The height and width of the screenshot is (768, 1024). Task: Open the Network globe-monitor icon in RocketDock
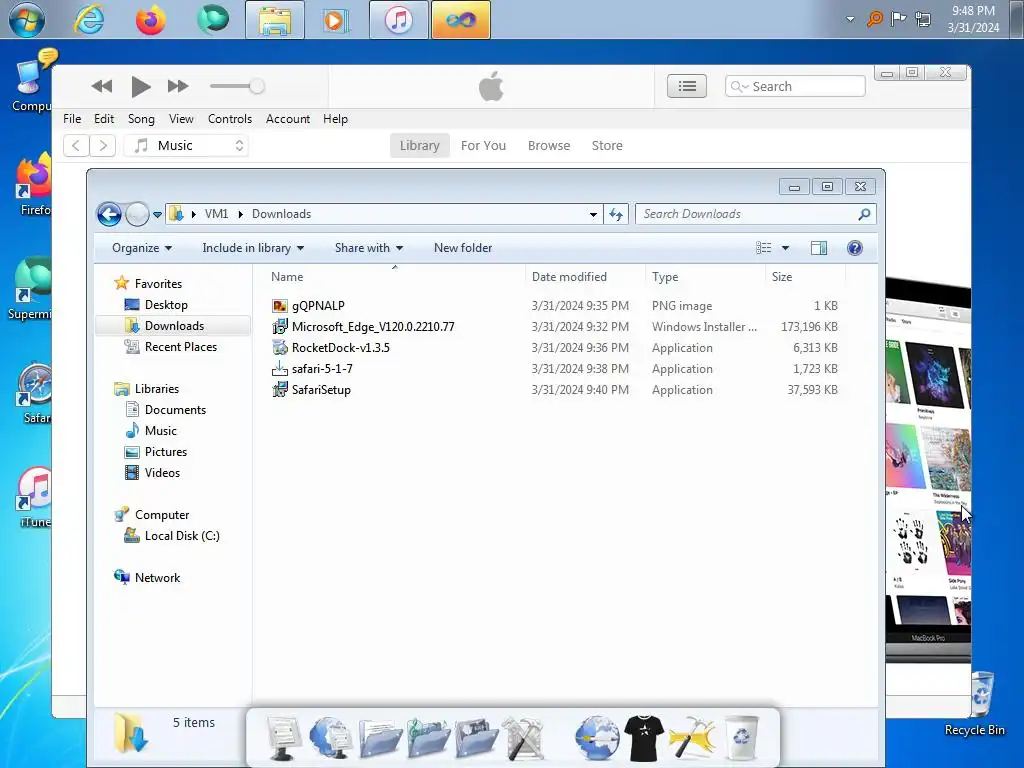click(x=330, y=738)
